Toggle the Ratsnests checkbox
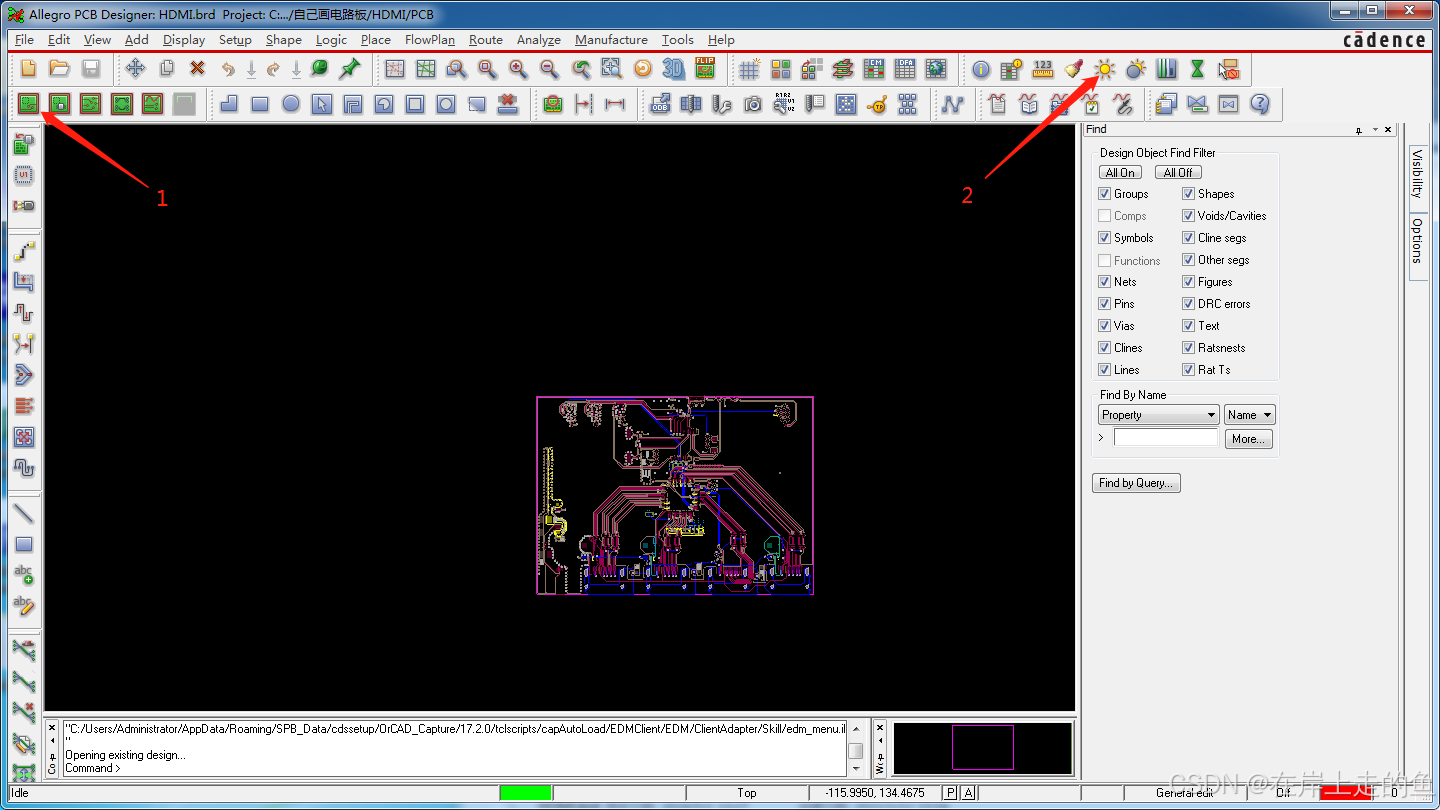Image resolution: width=1440 pixels, height=810 pixels. (x=1189, y=348)
